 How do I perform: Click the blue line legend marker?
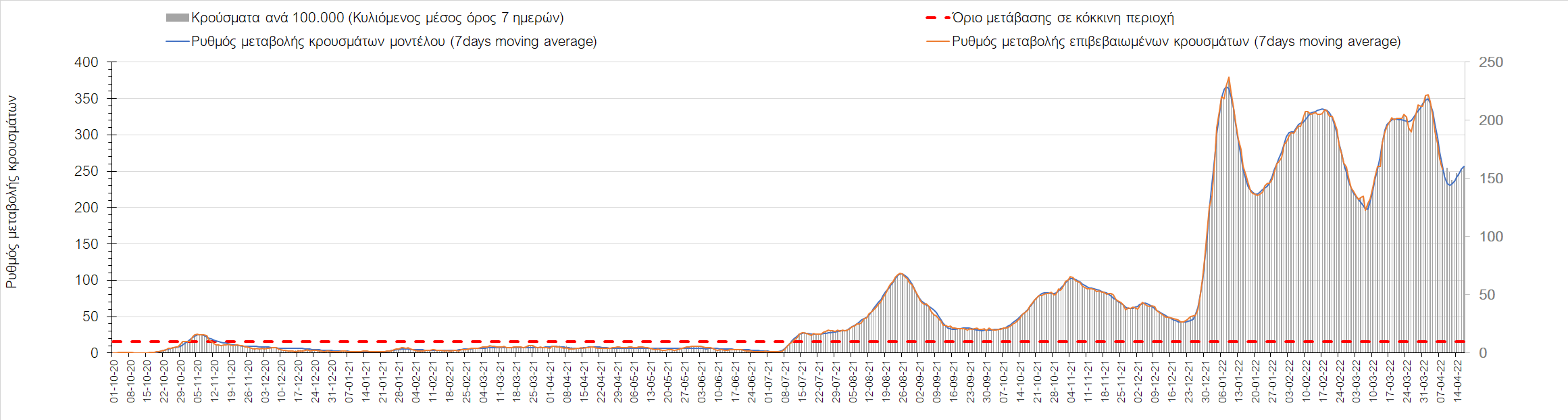177,42
